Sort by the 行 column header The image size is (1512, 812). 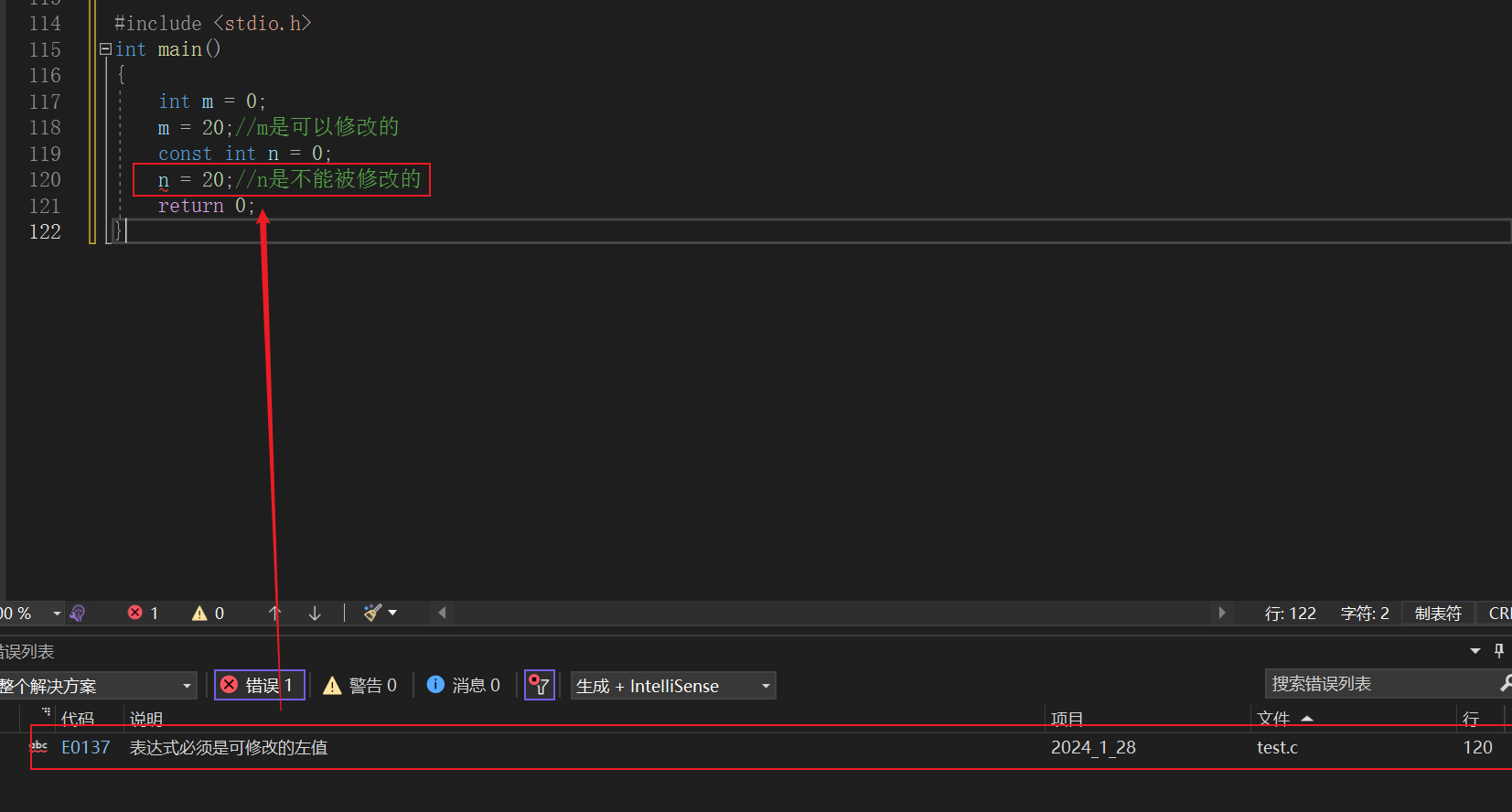click(x=1471, y=719)
